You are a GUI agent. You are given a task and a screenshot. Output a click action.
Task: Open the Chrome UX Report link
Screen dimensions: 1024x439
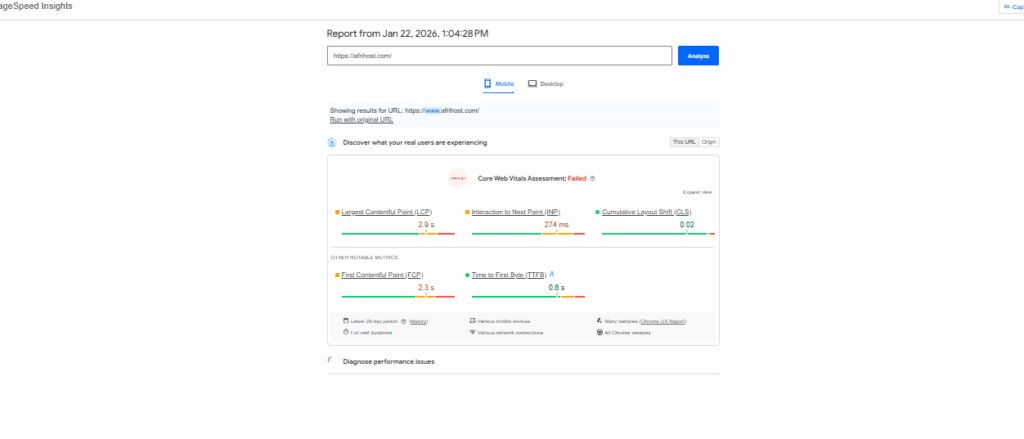click(662, 322)
